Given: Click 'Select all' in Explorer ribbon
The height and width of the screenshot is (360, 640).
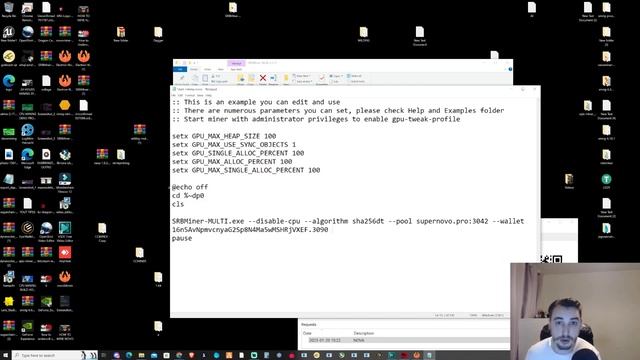Looking at the screenshot, I should pyautogui.click(x=354, y=76).
